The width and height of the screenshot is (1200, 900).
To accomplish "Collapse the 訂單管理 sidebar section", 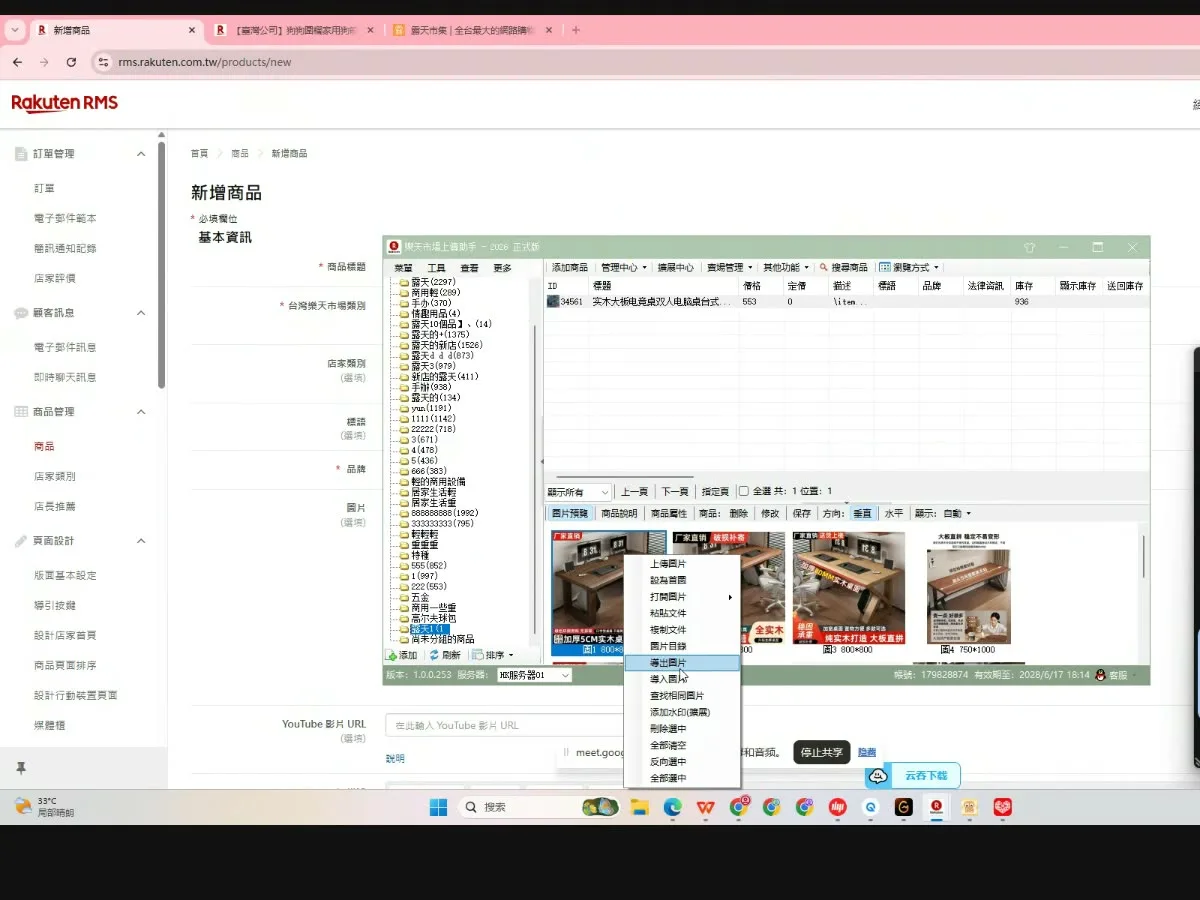I will pyautogui.click(x=141, y=154).
